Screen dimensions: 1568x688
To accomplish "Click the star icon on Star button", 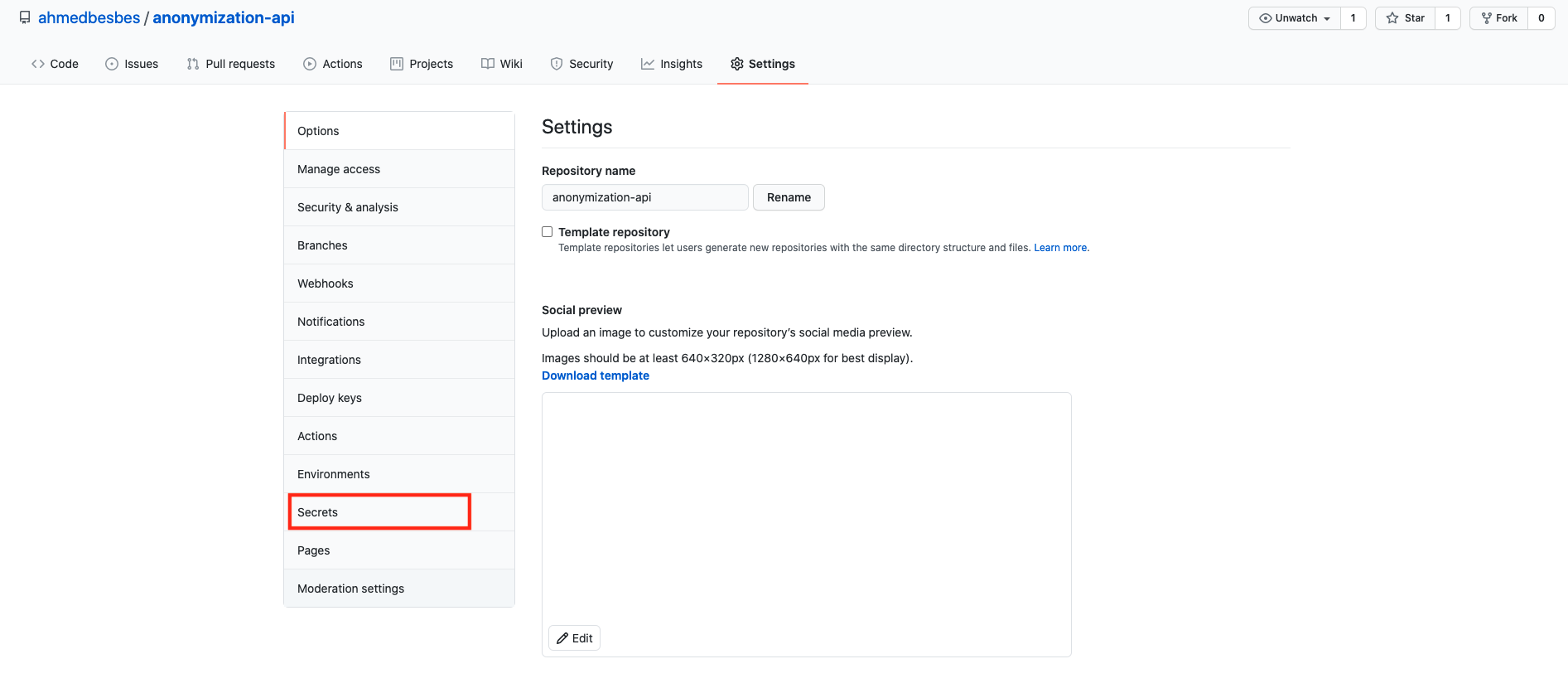I will coord(1392,18).
